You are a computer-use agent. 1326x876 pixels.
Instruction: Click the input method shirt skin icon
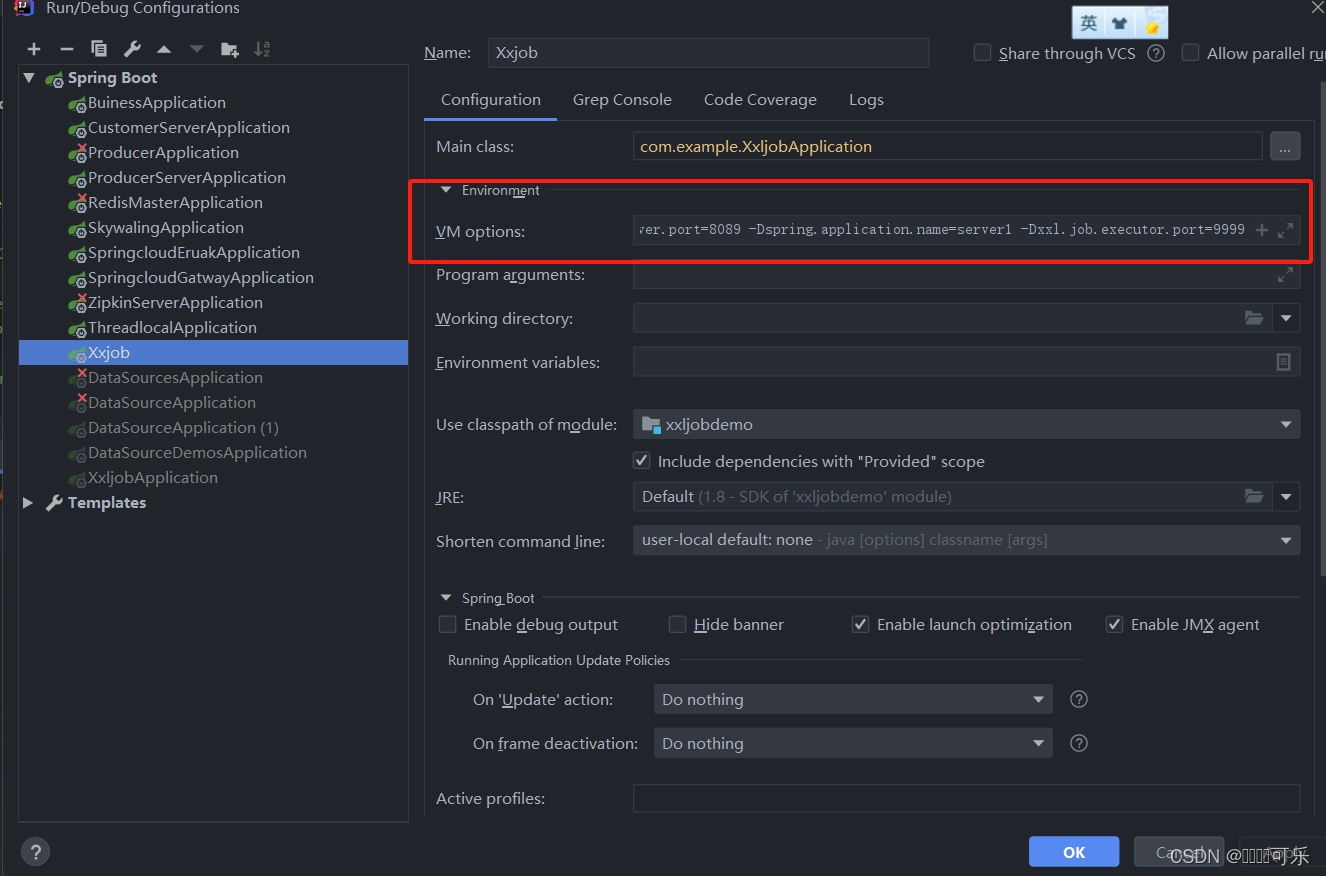coord(1120,22)
